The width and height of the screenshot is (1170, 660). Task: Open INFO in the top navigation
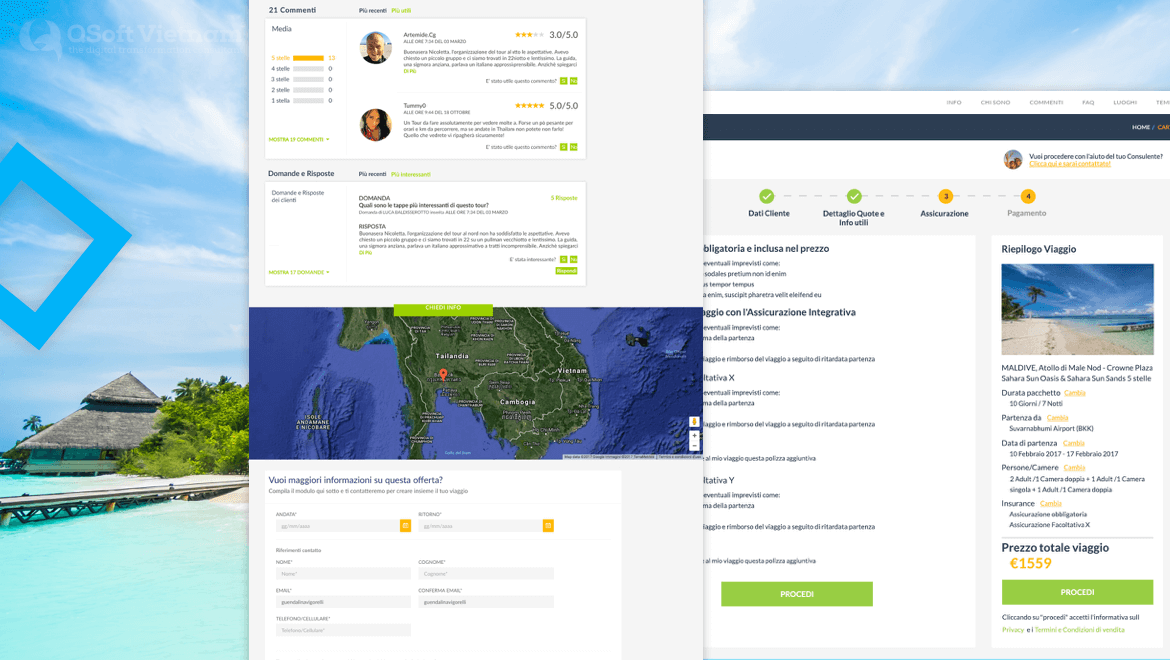pos(954,102)
